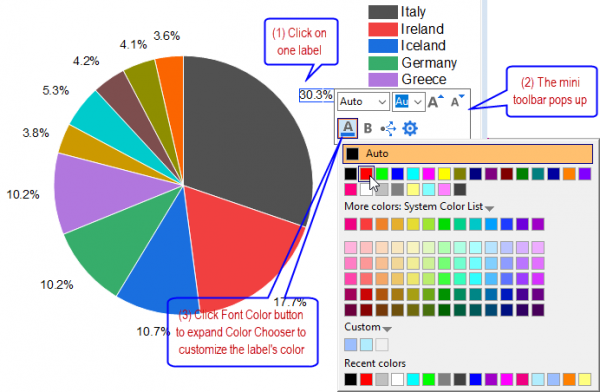The height and width of the screenshot is (392, 600).
Task: Click the leader line icon in mini toolbar
Action: pos(388,129)
